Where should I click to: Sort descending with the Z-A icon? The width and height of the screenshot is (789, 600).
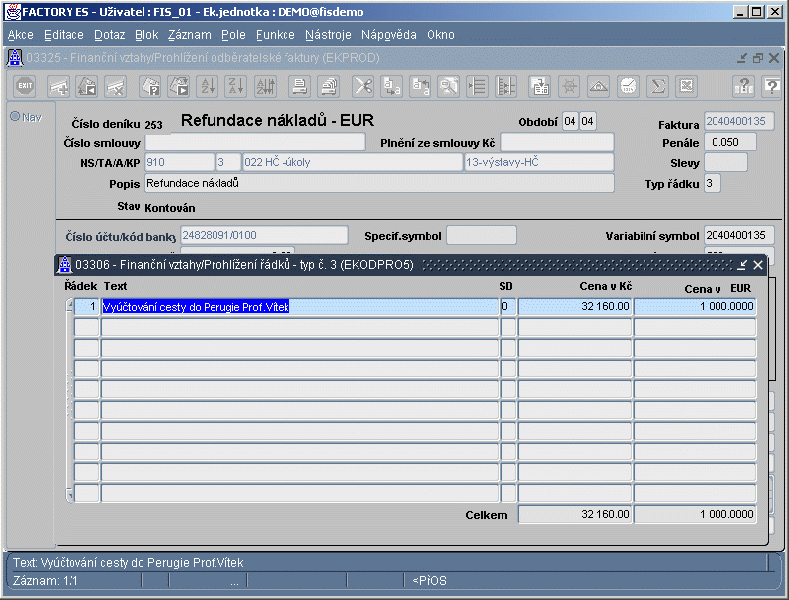tap(235, 86)
